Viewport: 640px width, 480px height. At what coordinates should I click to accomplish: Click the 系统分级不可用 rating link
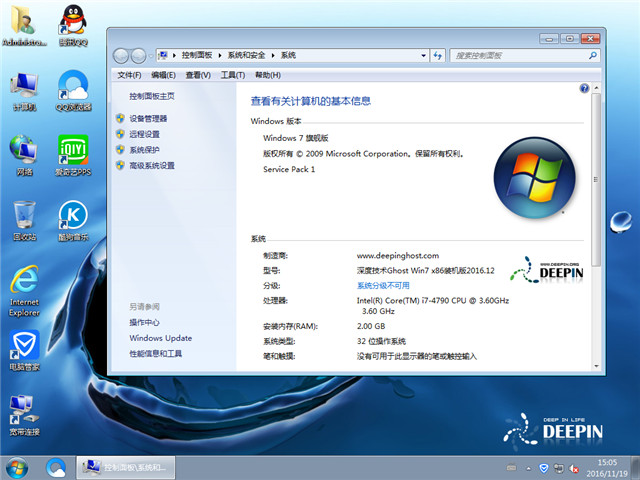(383, 286)
